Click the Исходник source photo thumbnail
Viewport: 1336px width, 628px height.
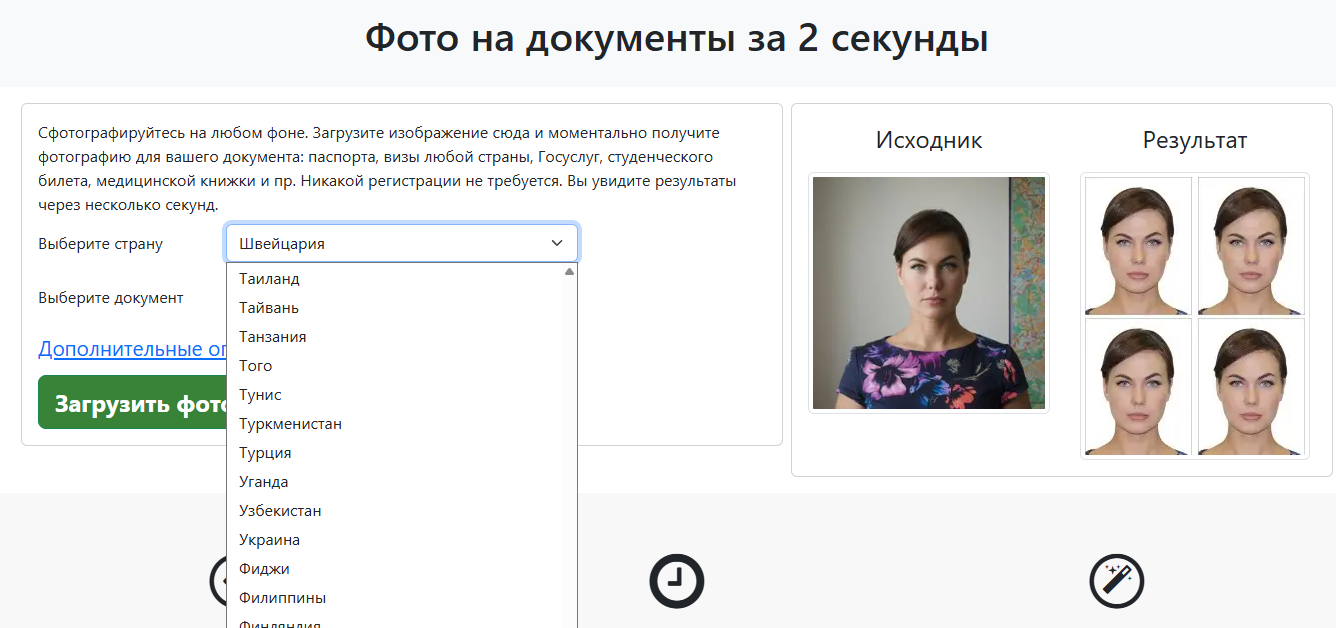coord(929,293)
